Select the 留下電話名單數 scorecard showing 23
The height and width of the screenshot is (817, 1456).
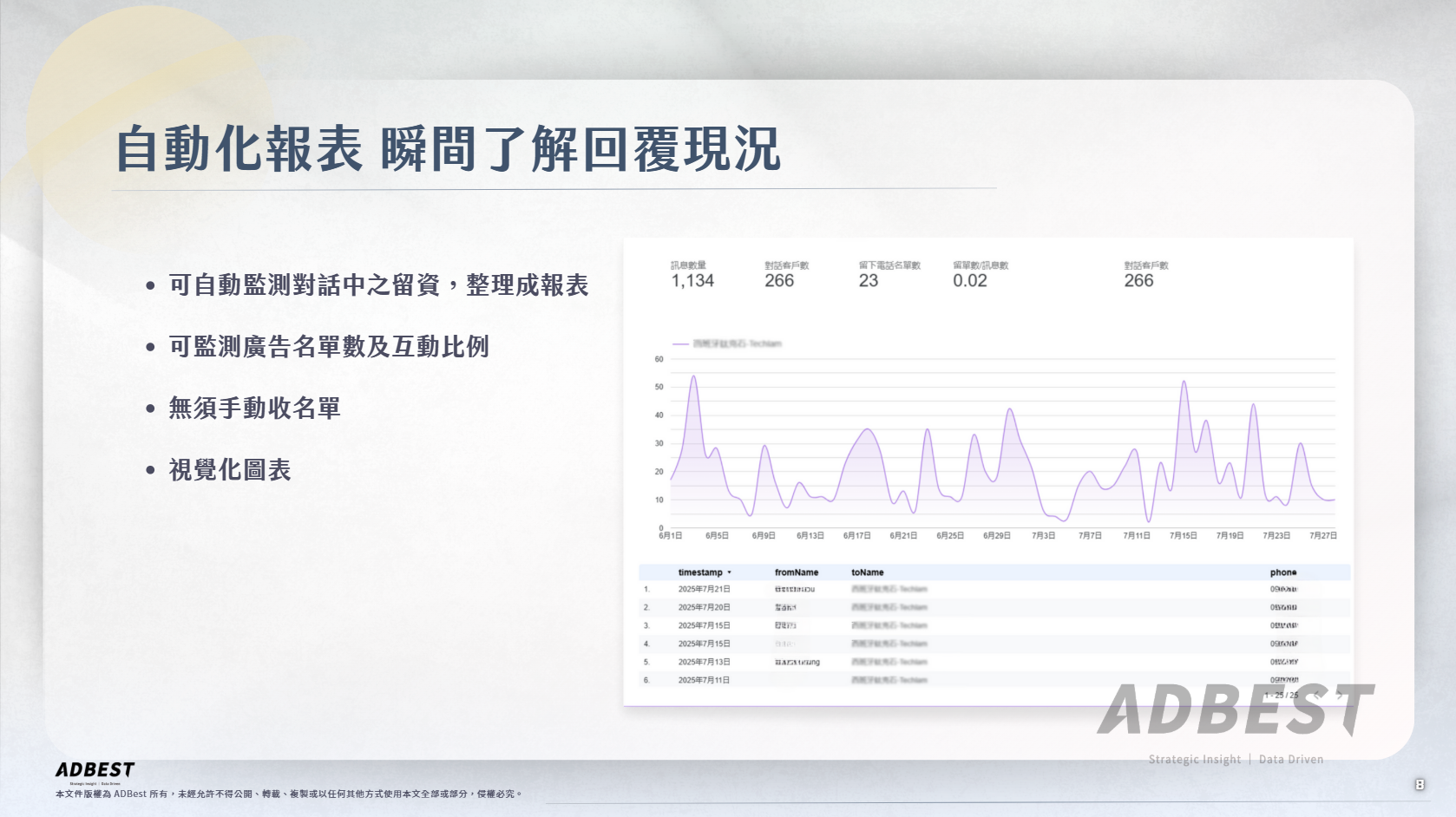point(889,275)
